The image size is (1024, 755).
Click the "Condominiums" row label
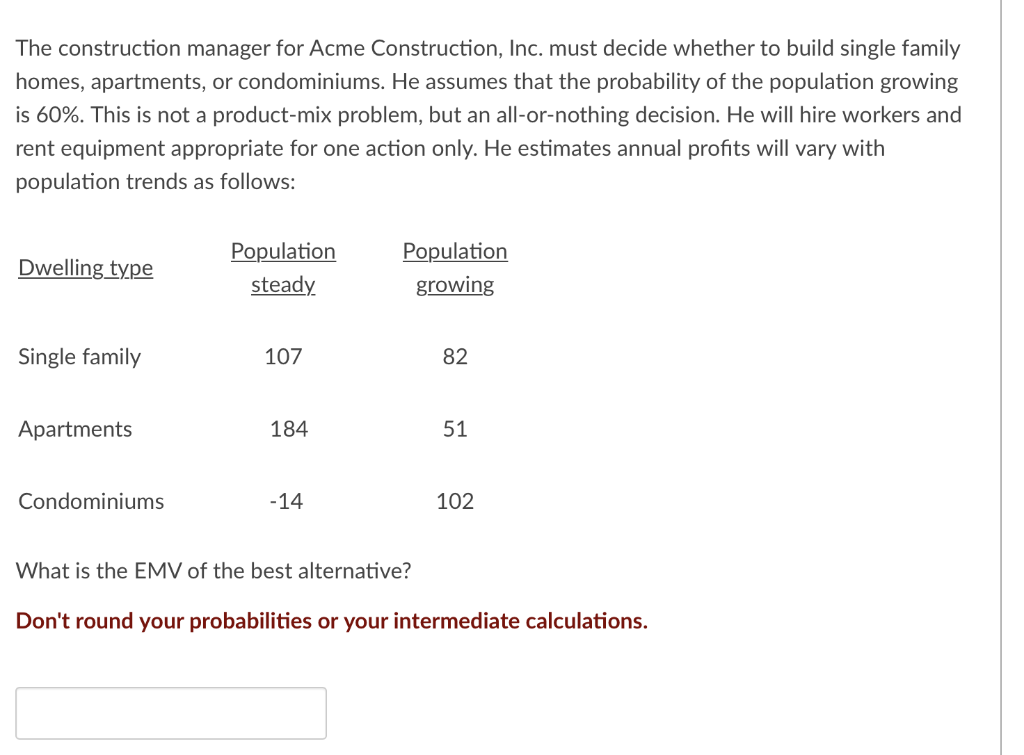[x=91, y=501]
